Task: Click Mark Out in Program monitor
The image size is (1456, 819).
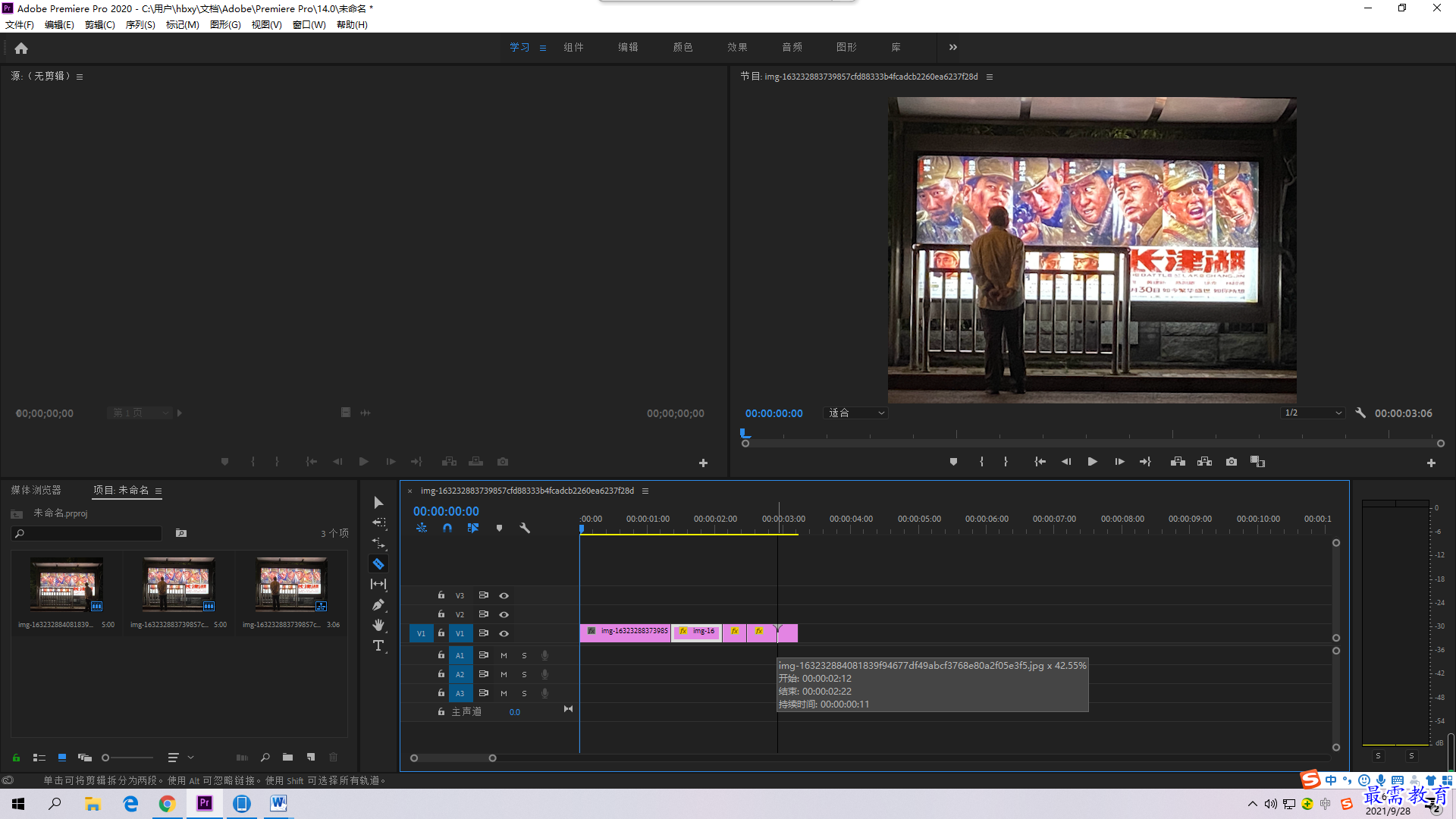Action: pos(1006,462)
